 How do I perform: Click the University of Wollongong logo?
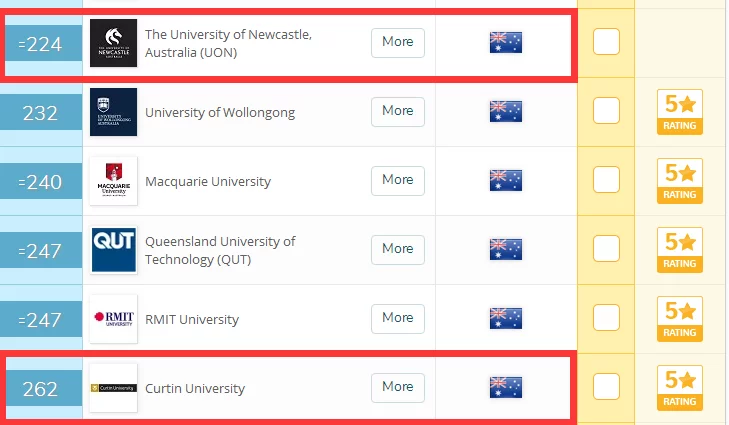113,112
